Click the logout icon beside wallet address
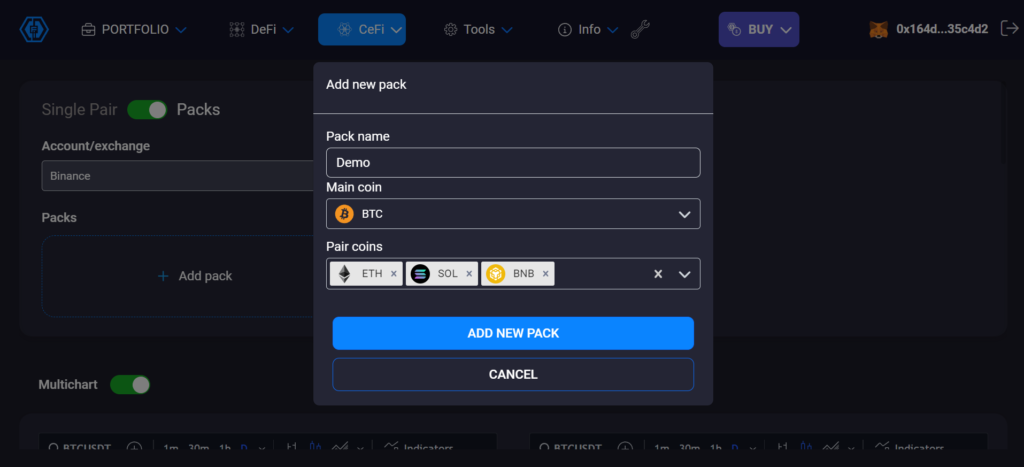The height and width of the screenshot is (467, 1024). (1008, 29)
